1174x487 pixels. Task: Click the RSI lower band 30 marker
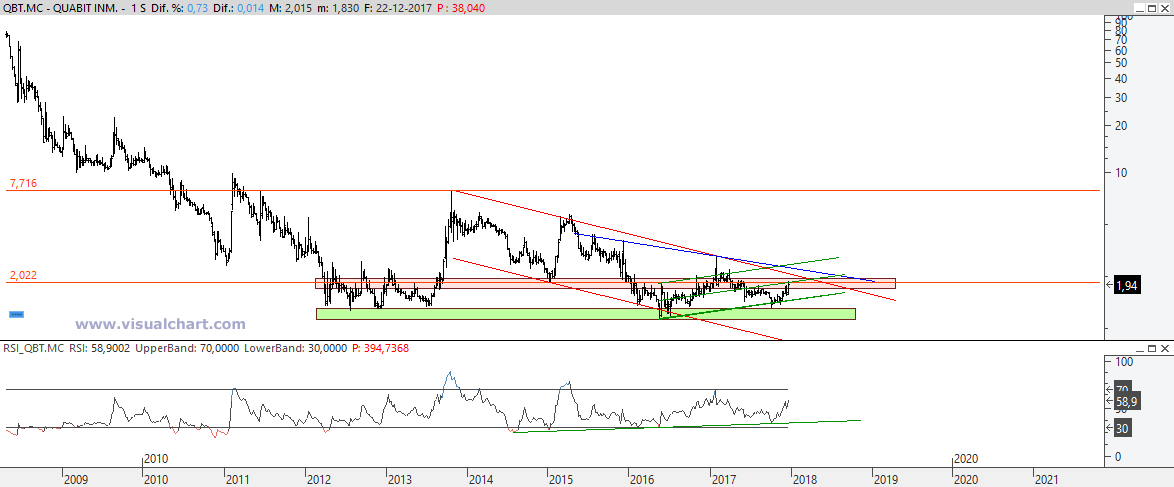[1123, 428]
